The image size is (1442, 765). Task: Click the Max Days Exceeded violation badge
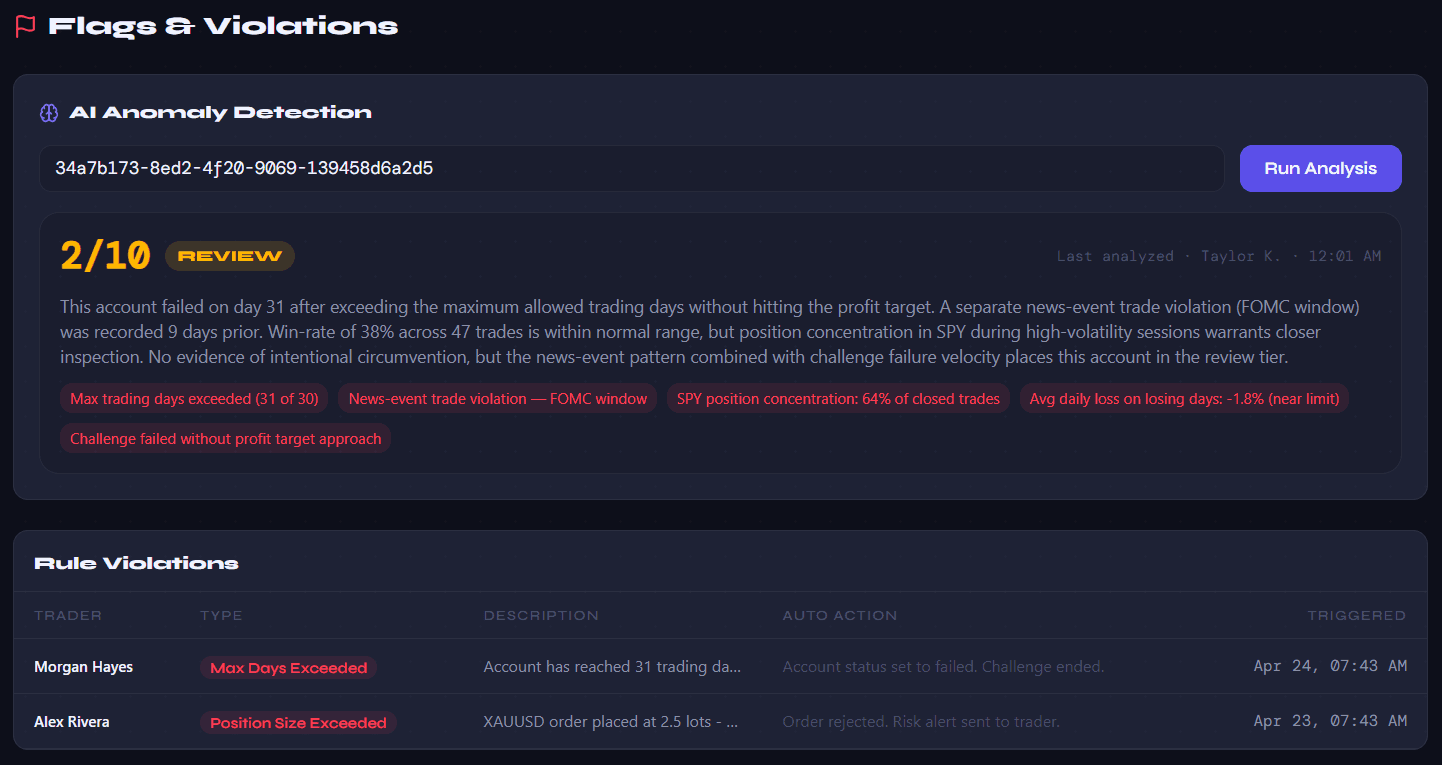(288, 668)
